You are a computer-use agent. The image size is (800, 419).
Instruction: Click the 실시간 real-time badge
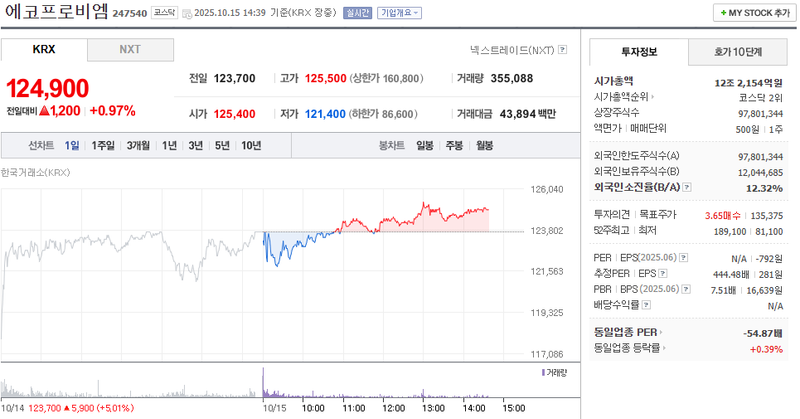[356, 14]
